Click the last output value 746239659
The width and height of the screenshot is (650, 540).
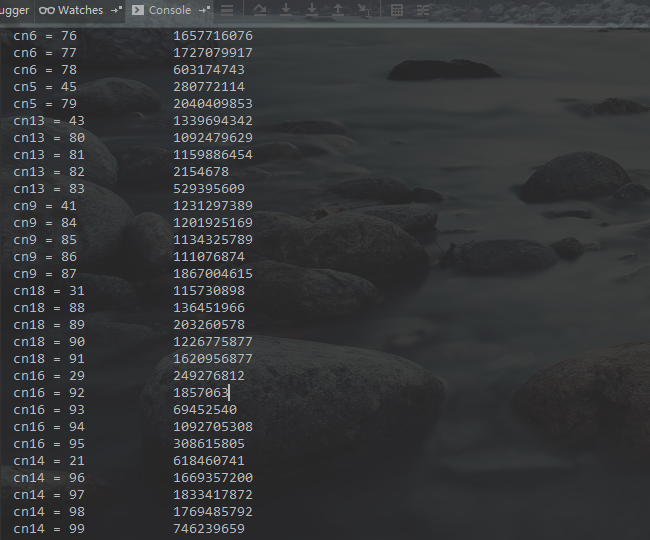208,529
